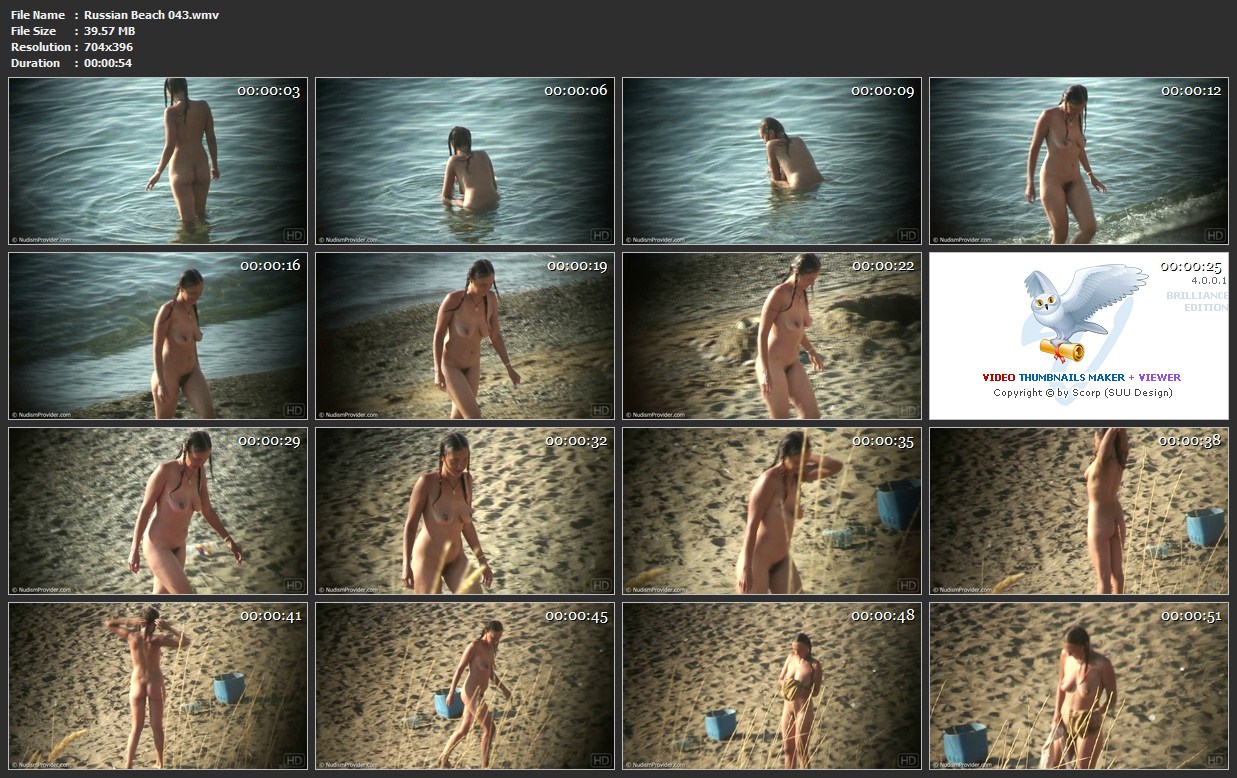This screenshot has width=1237, height=778.
Task: Click the Resolution value 704x396
Action: coord(108,47)
